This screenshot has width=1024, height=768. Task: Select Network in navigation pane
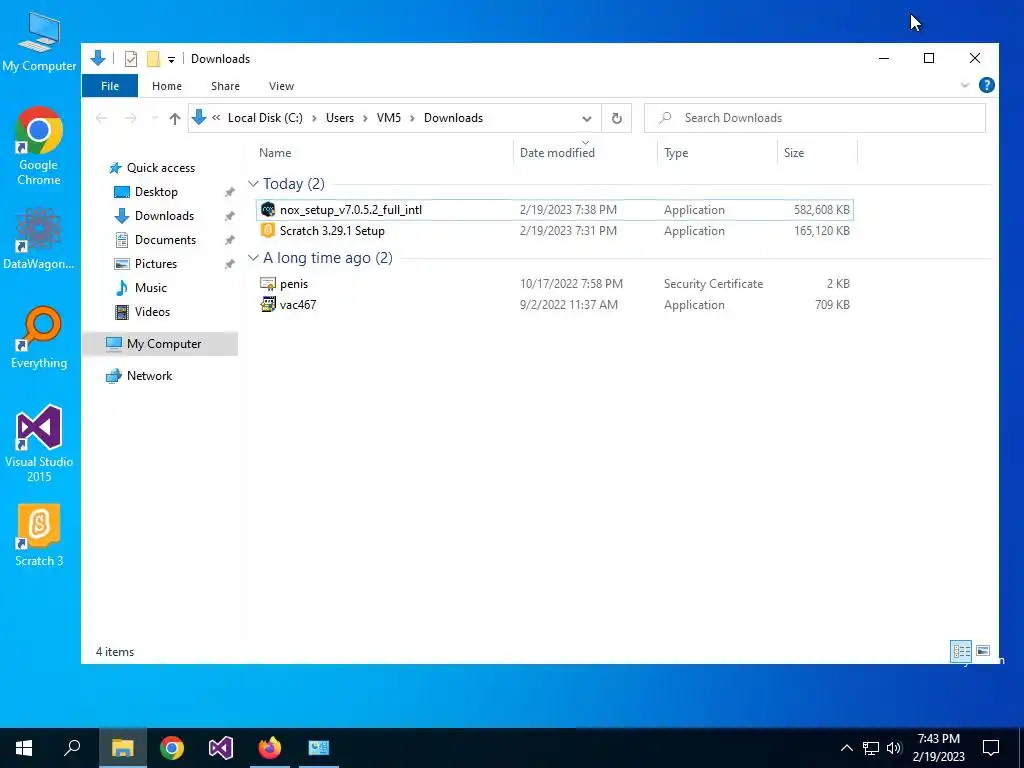tap(149, 376)
